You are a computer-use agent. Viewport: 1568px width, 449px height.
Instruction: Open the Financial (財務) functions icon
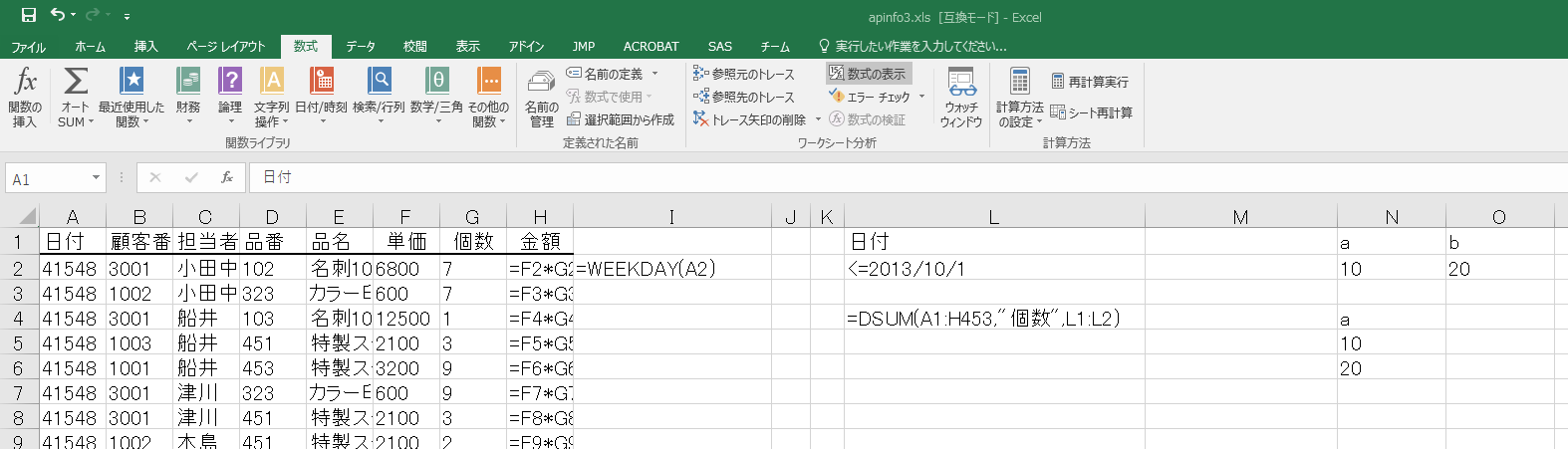[x=188, y=82]
